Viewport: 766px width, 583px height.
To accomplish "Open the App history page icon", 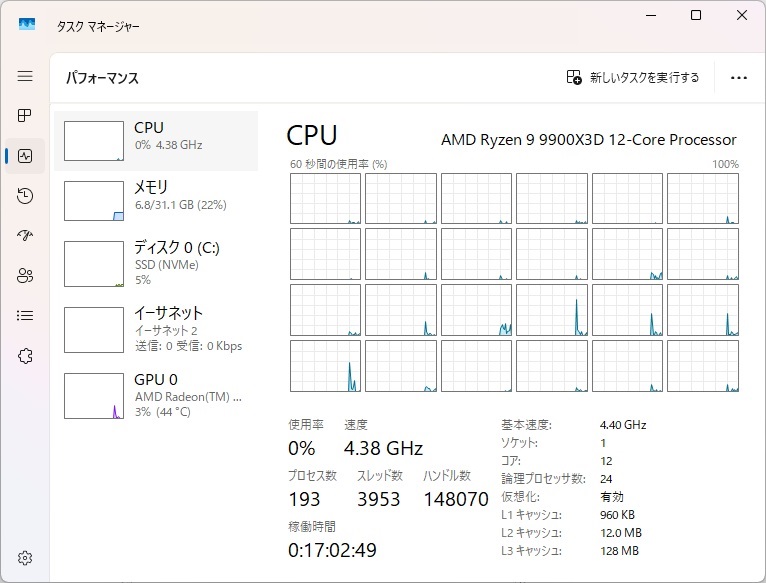I will (x=25, y=196).
